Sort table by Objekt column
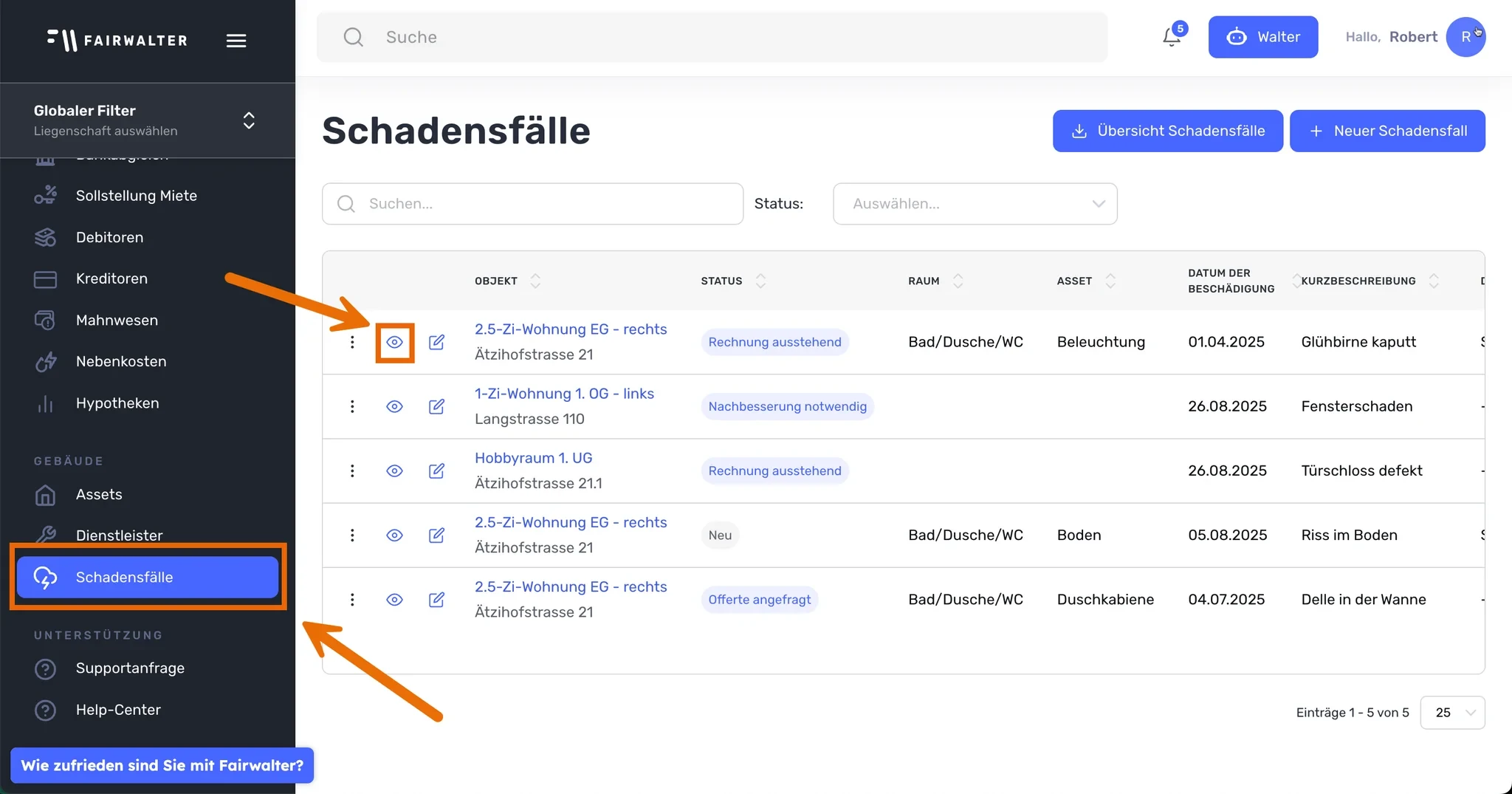Viewport: 1512px width, 794px height. tap(535, 281)
